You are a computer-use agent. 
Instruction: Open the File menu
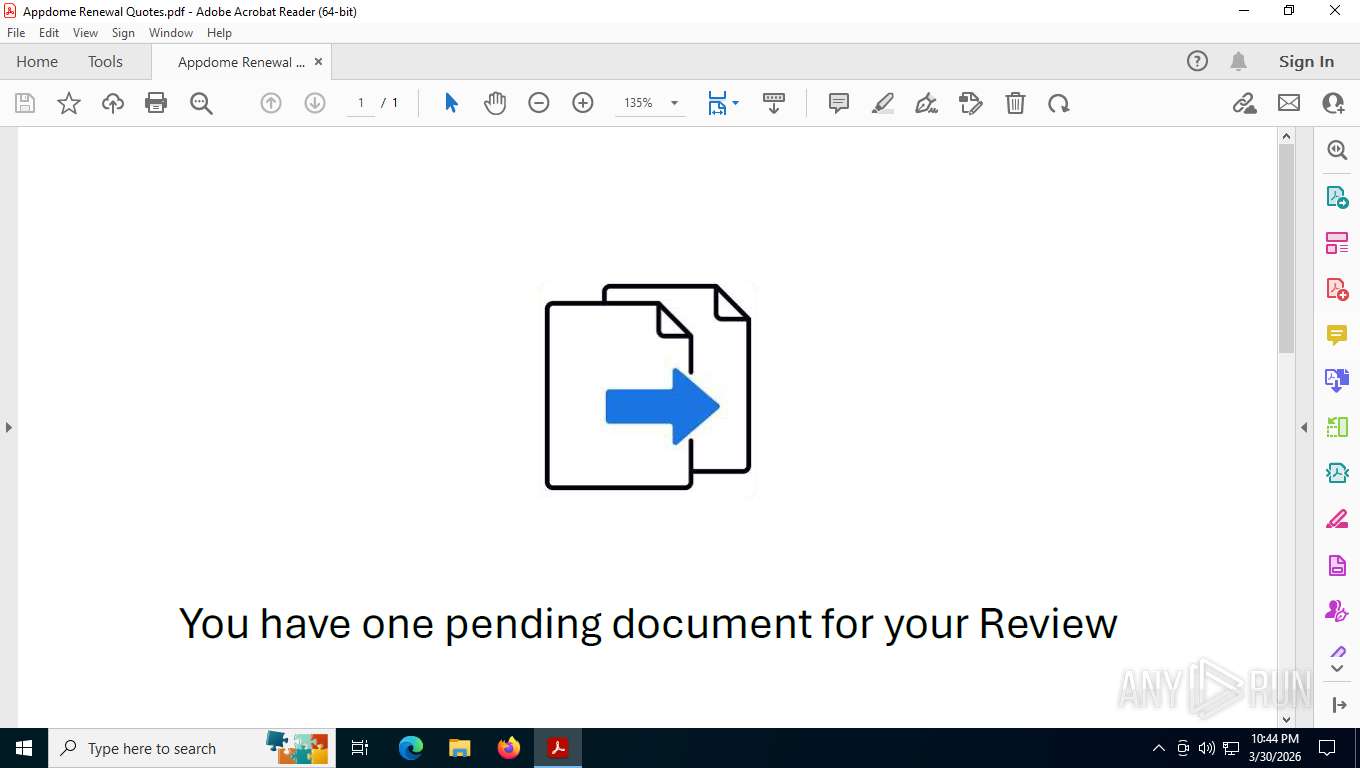pyautogui.click(x=16, y=33)
